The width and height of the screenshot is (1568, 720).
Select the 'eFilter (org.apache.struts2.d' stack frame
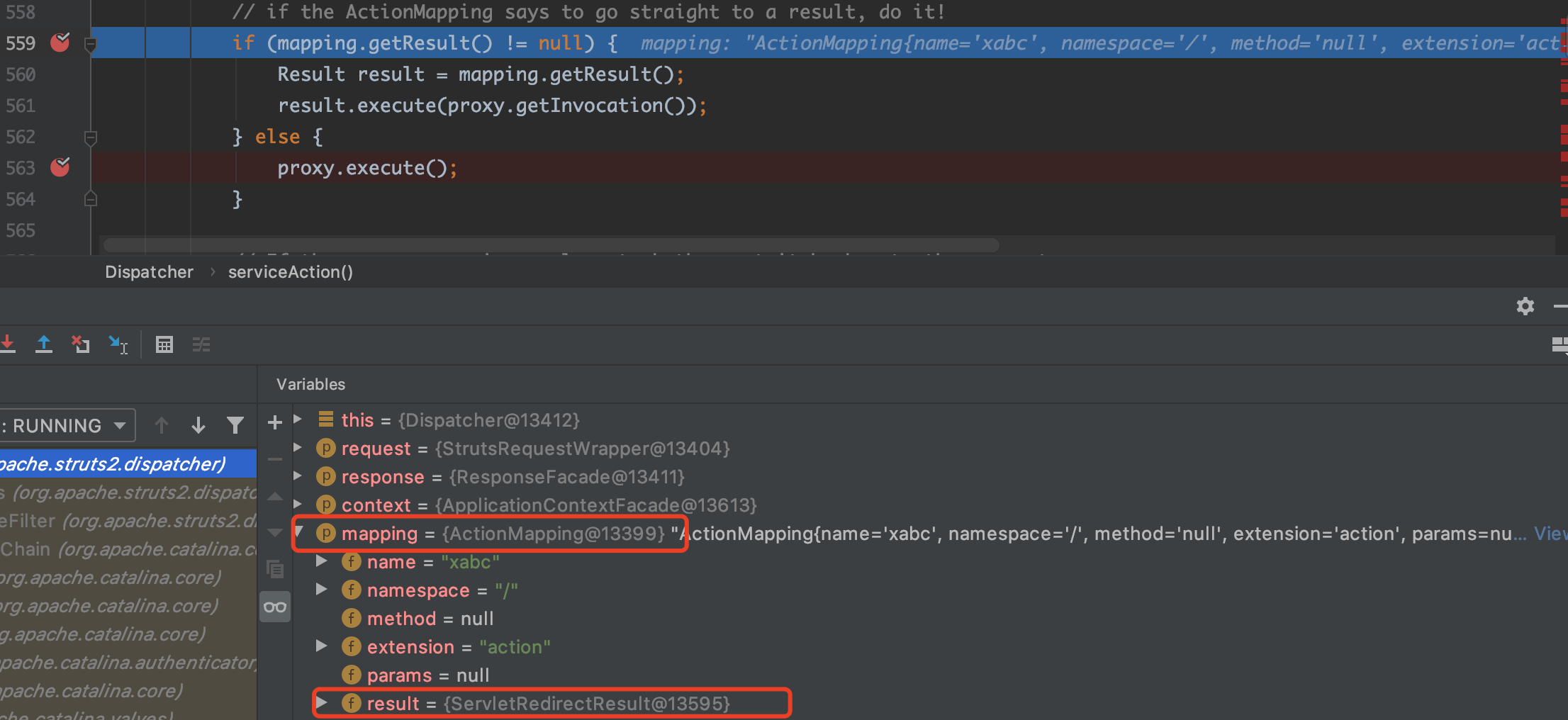tap(128, 521)
